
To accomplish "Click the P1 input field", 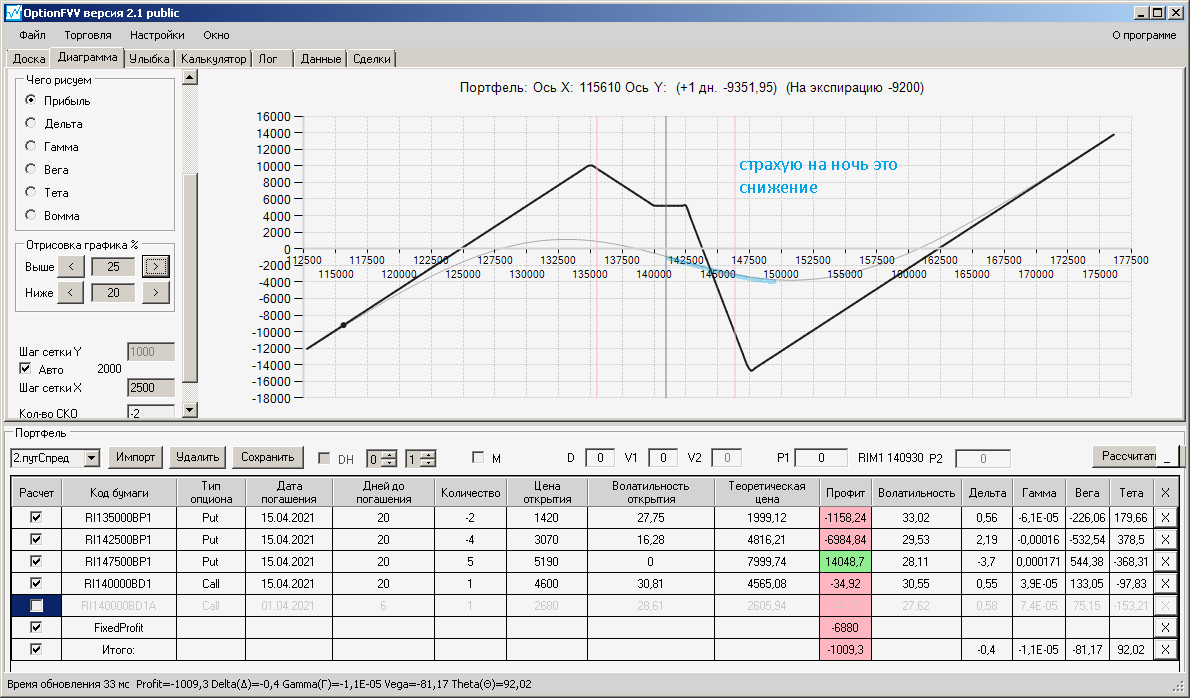I will click(820, 457).
